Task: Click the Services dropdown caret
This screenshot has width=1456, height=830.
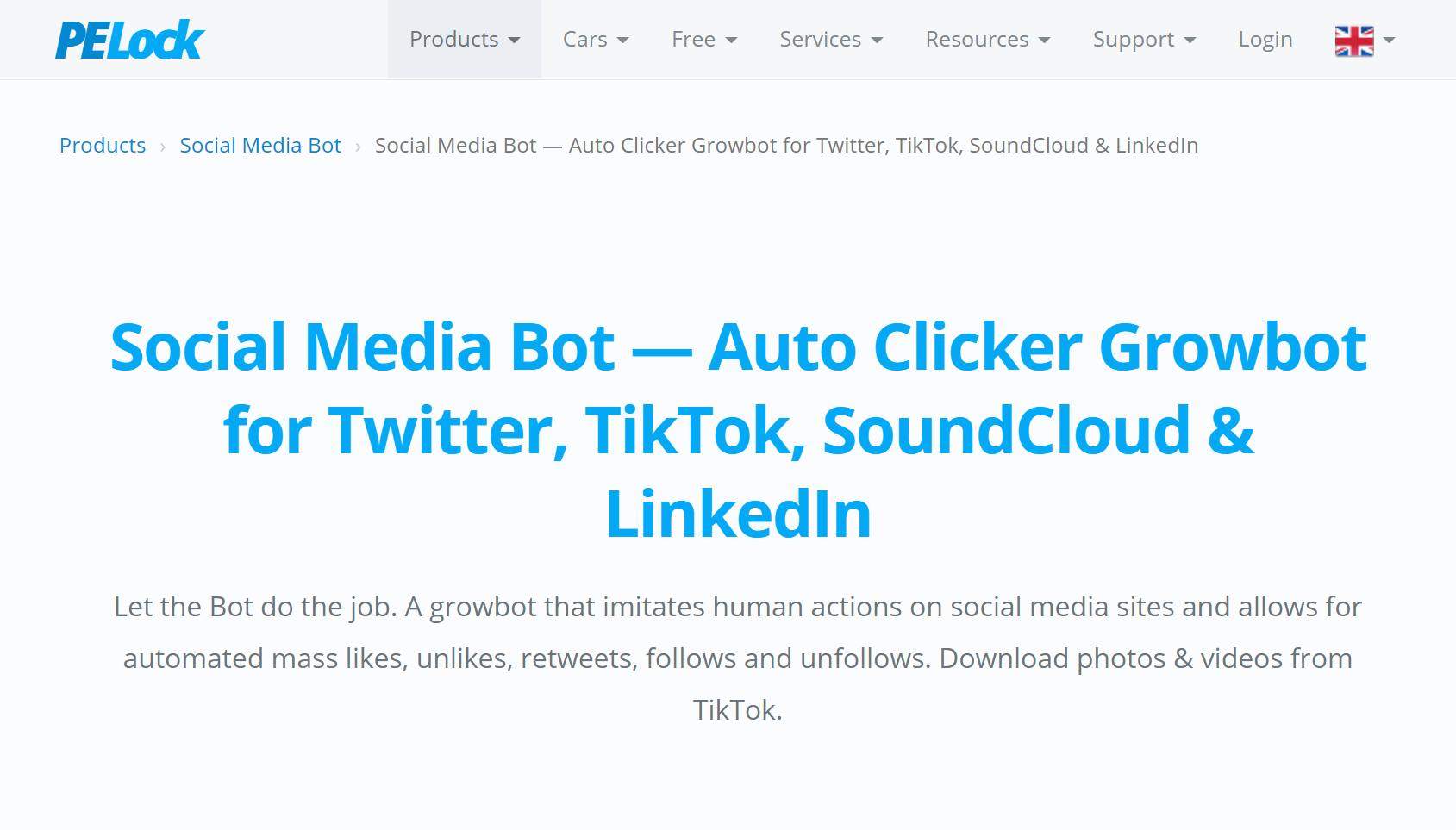Action: pos(879,40)
